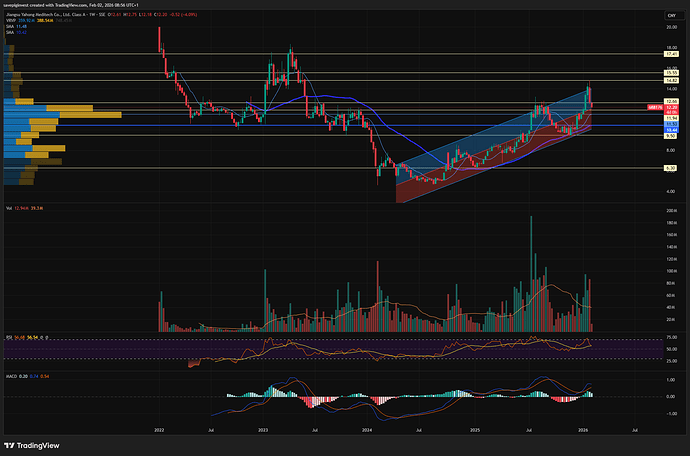Viewport: 690px width, 456px height.
Task: Open the CNY currency label on price axis
Action: (671, 15)
